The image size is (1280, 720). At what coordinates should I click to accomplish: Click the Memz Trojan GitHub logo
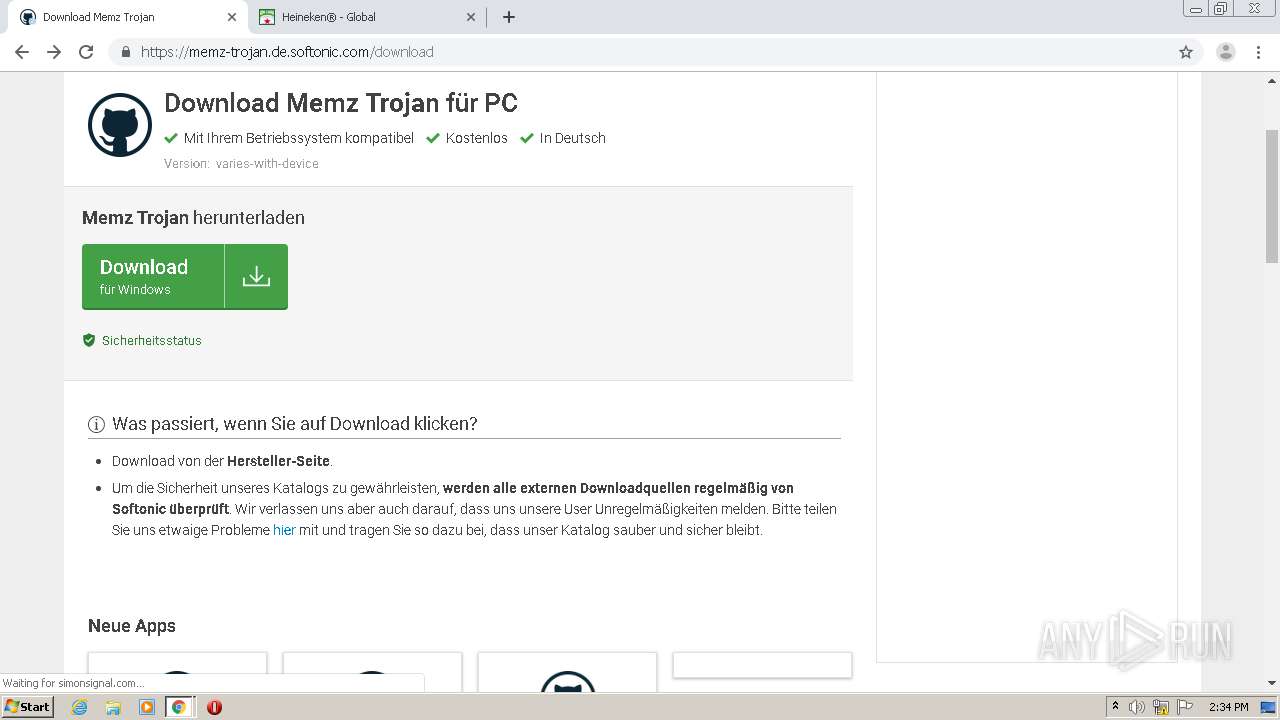click(120, 125)
